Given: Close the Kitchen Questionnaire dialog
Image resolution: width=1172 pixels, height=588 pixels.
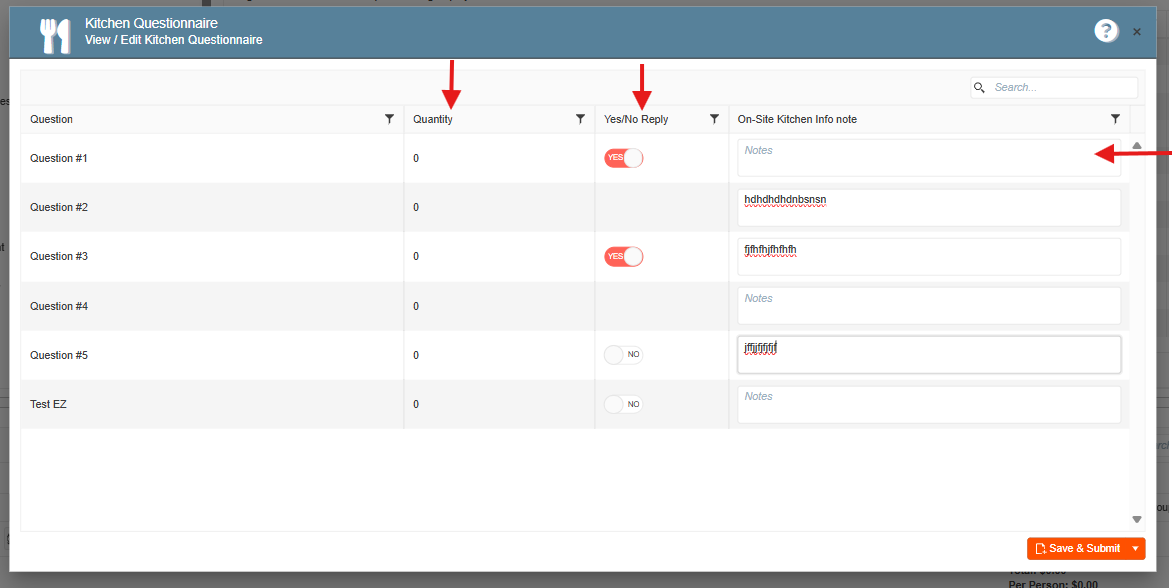Looking at the screenshot, I should point(1137,31).
